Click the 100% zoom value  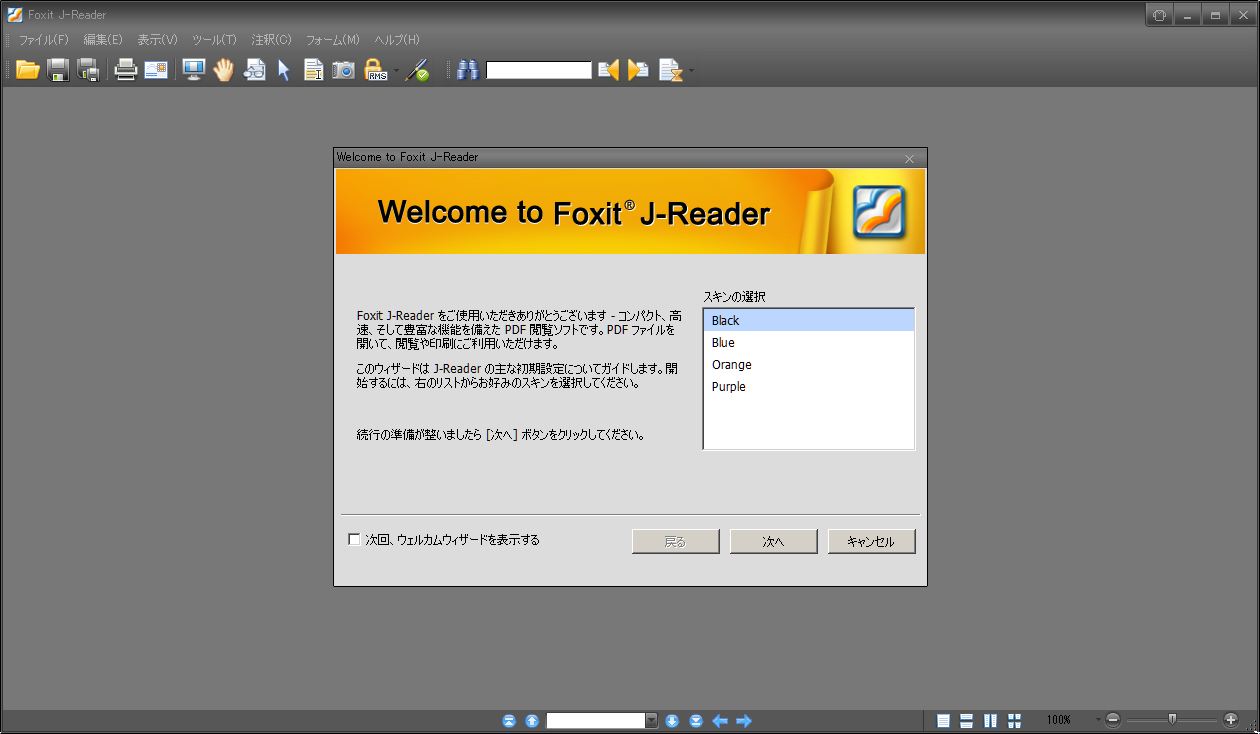click(x=1059, y=720)
